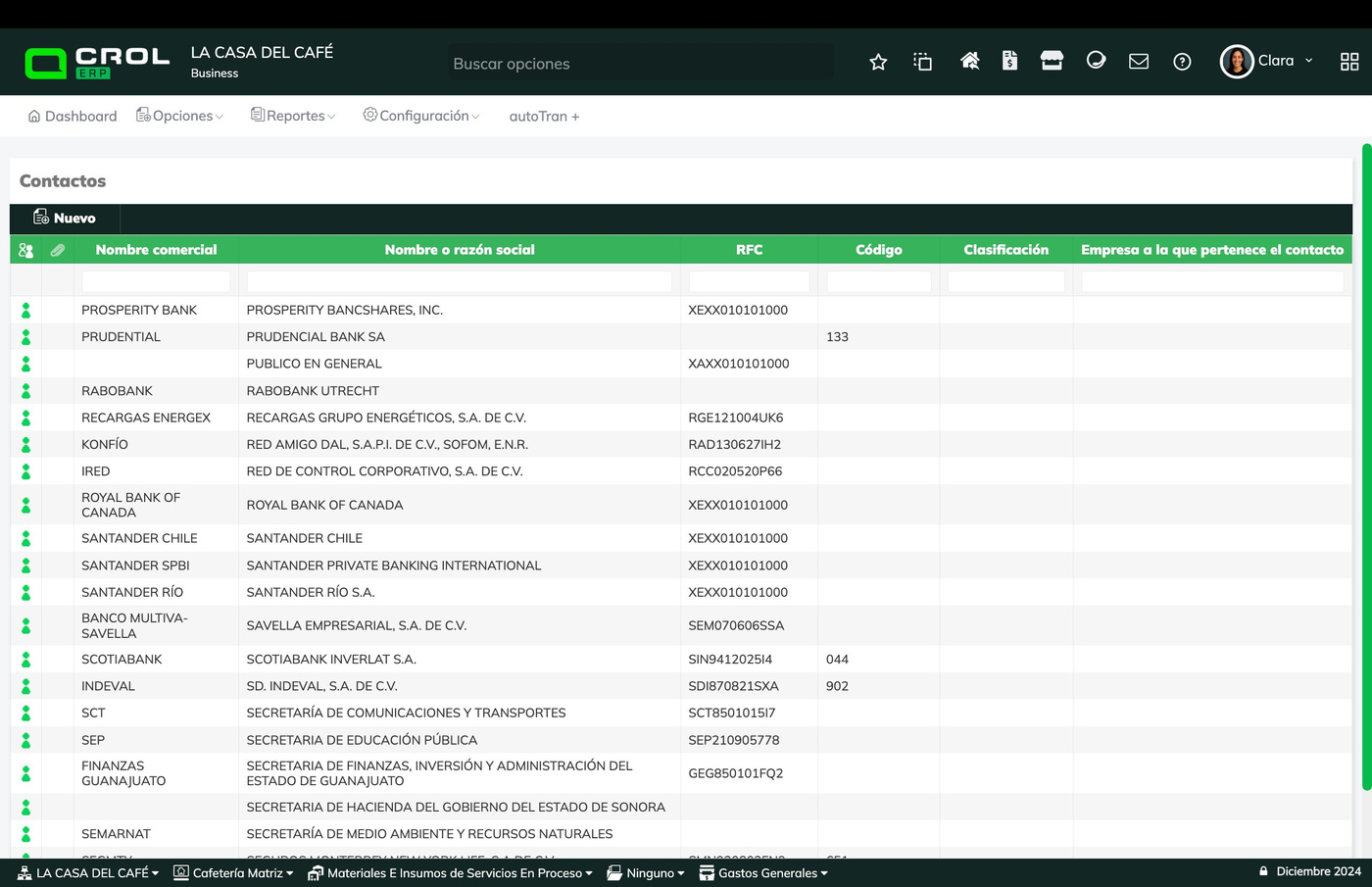Click the Clasificación filter field
The height and width of the screenshot is (887, 1372).
click(x=1006, y=281)
